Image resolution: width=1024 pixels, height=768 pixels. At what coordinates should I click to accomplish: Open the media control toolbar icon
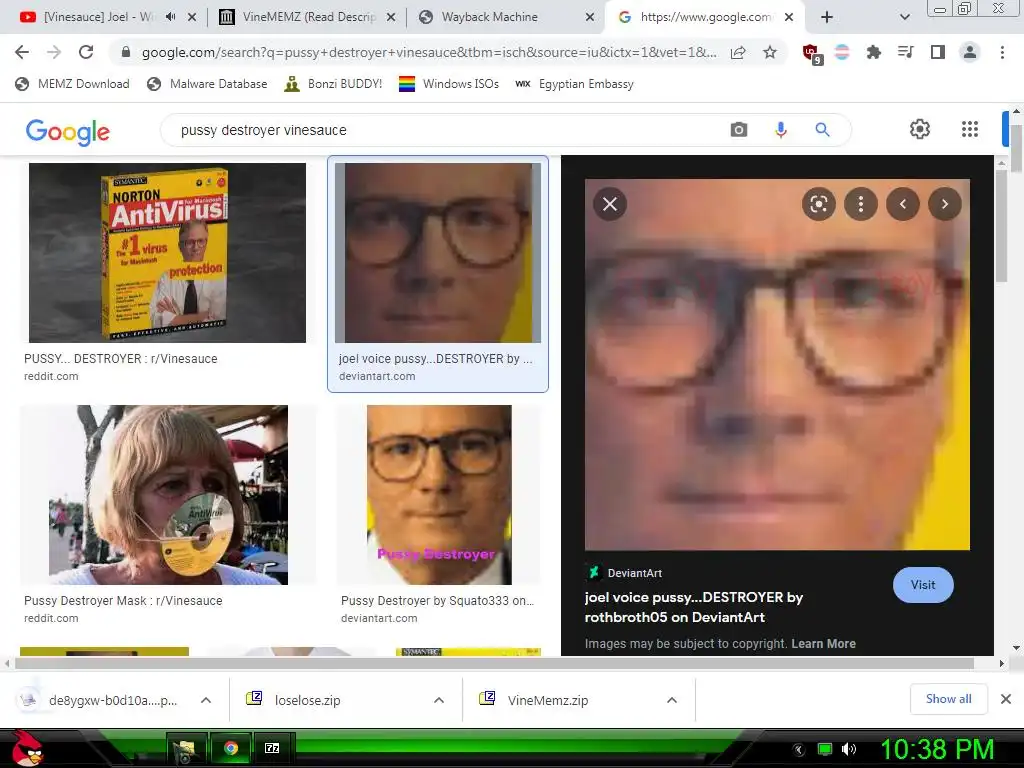coord(905,52)
